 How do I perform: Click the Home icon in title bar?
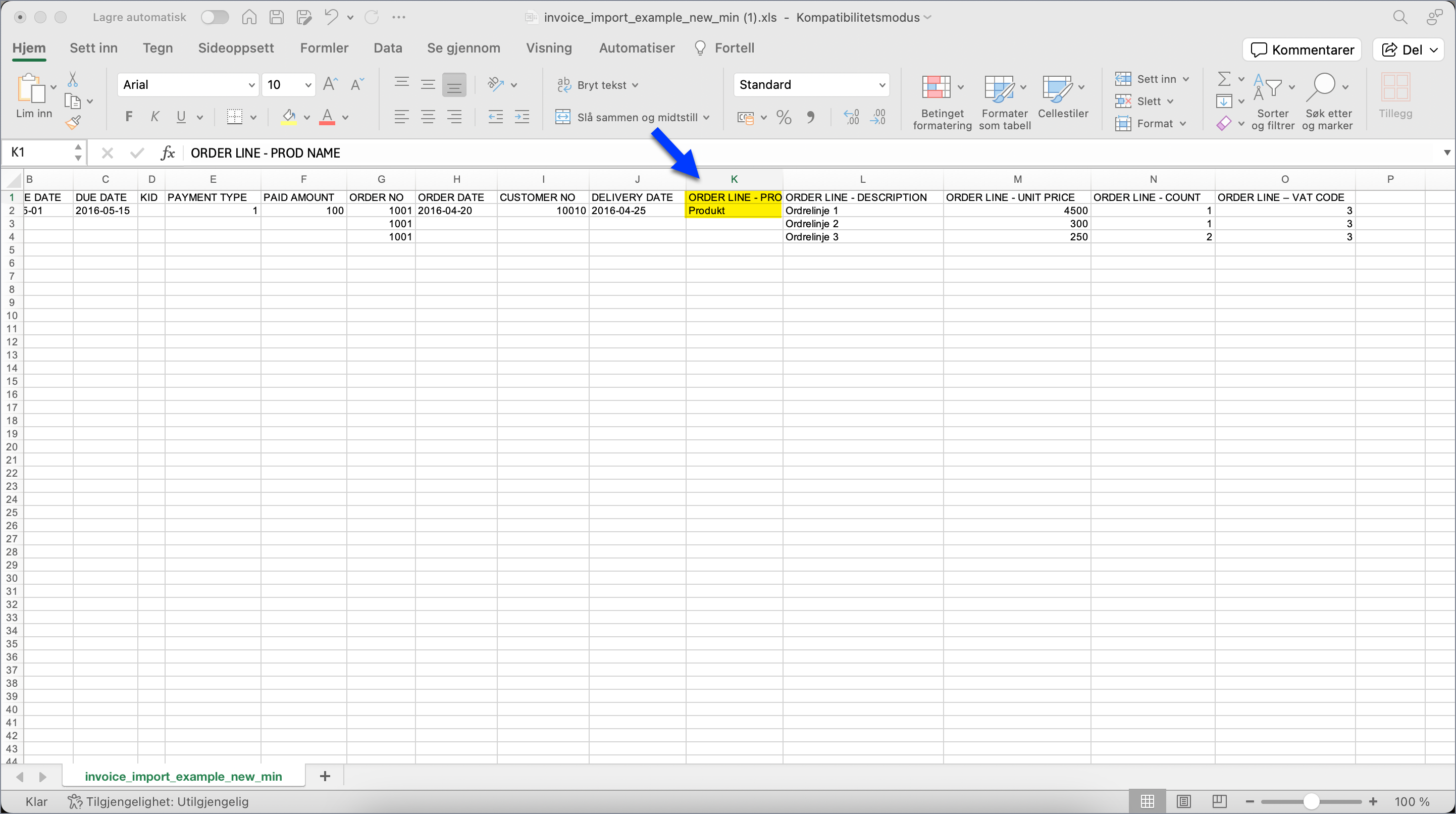click(x=249, y=18)
